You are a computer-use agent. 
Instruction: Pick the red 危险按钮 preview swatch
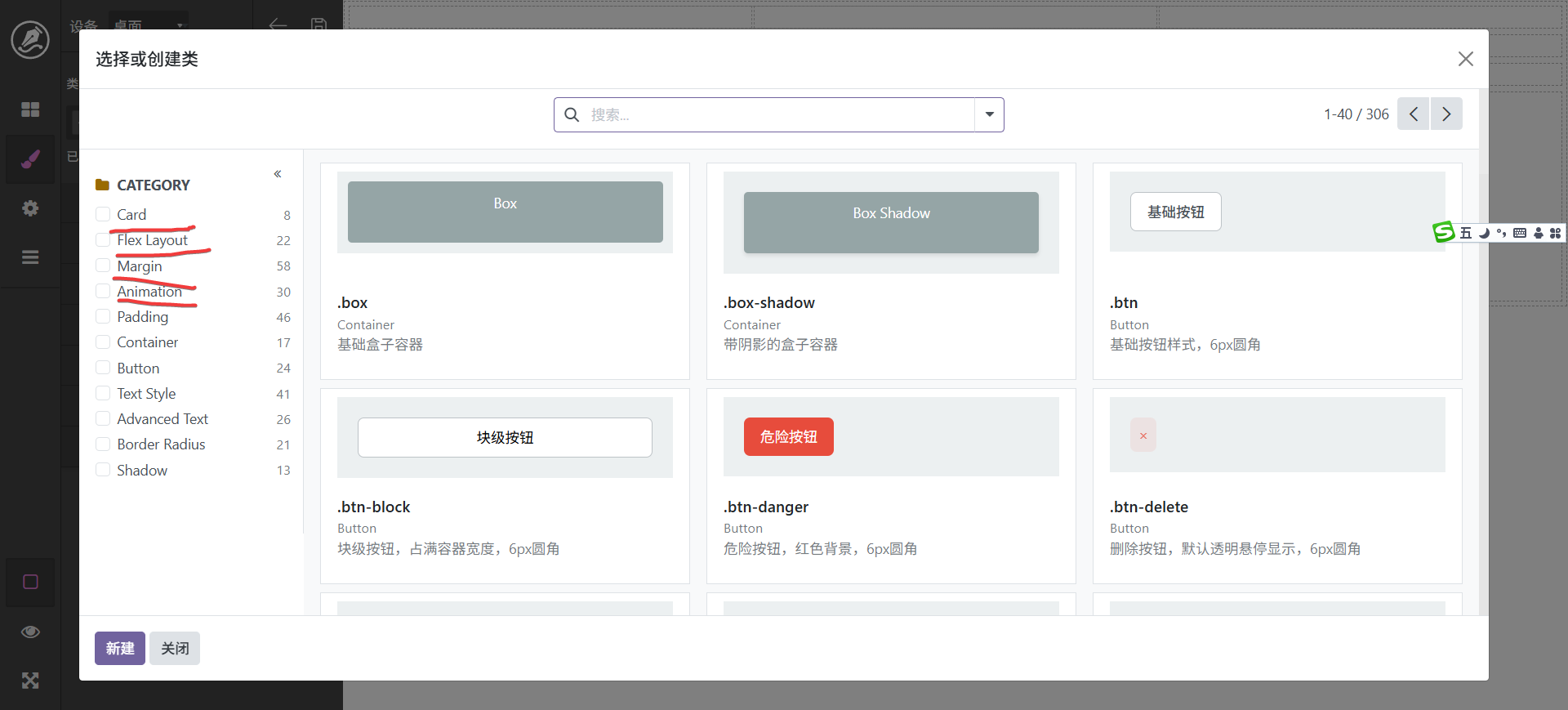(x=788, y=437)
